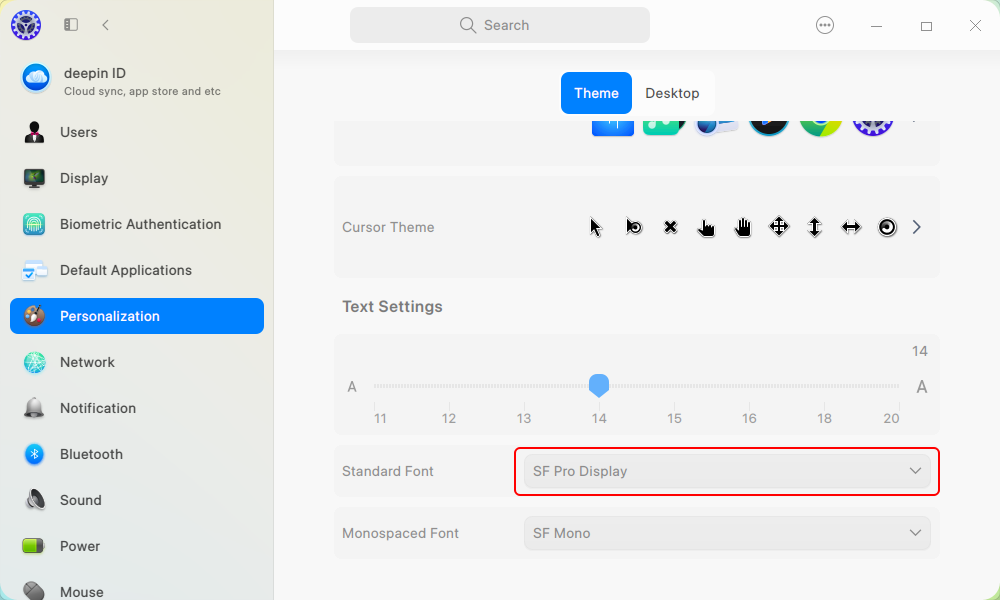Screen dimensions: 1000x600
Task: Click the large A increase-size letter
Action: coord(921,386)
